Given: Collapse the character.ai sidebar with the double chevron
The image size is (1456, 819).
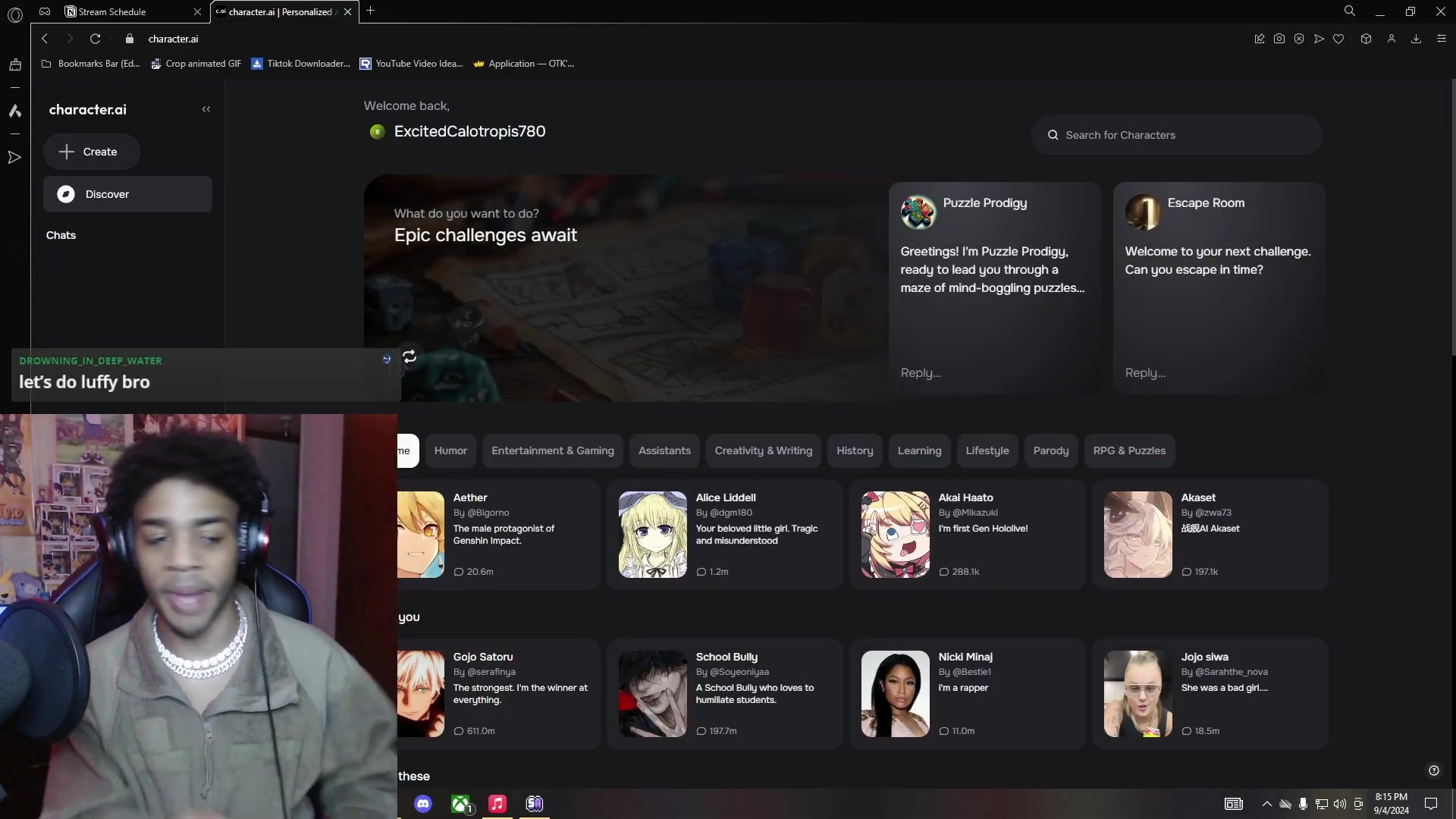Looking at the screenshot, I should pos(206,109).
